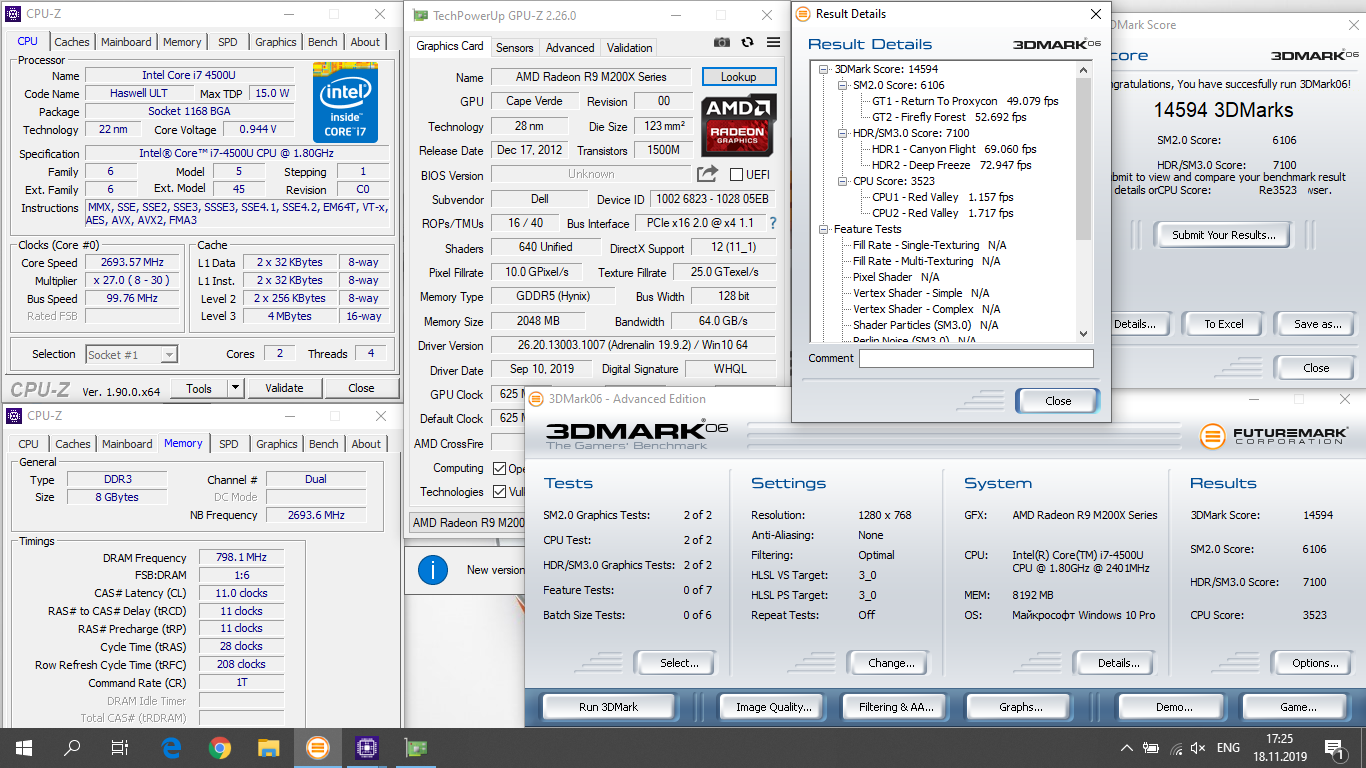This screenshot has width=1366, height=768.
Task: Open the GPU-Z hamburger menu
Action: pyautogui.click(x=773, y=42)
